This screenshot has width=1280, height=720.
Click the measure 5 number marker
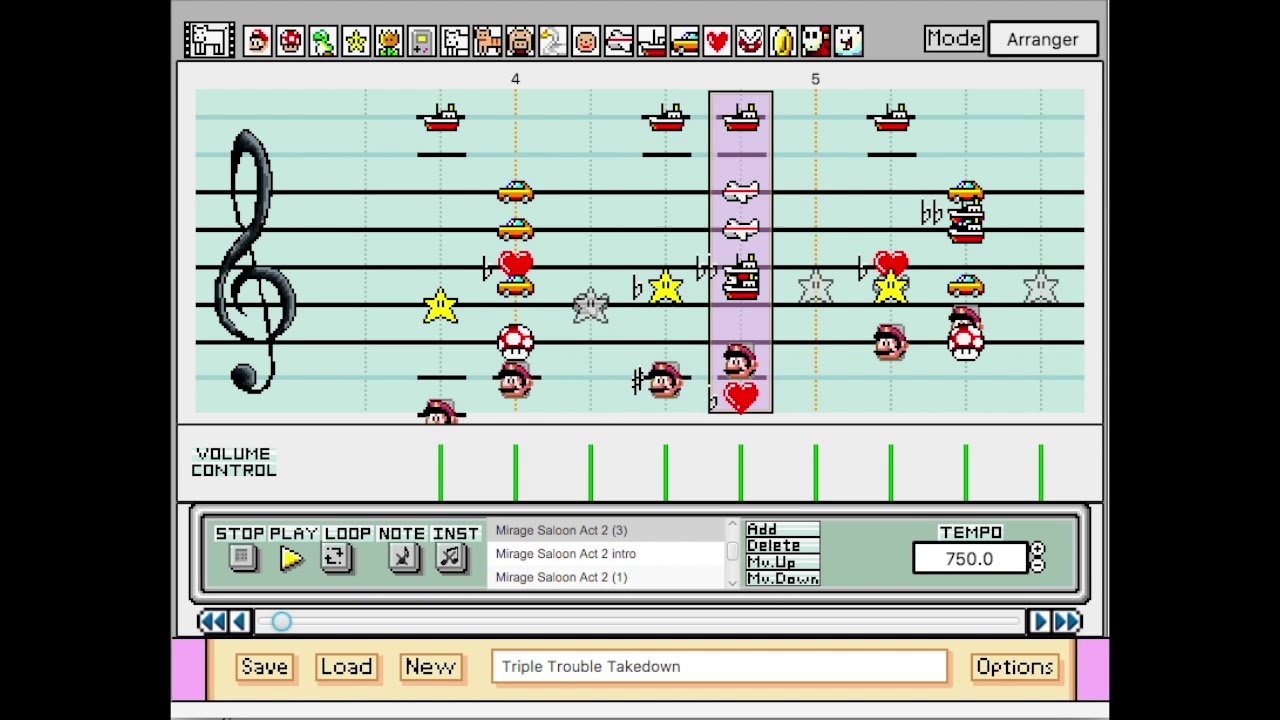tap(815, 78)
